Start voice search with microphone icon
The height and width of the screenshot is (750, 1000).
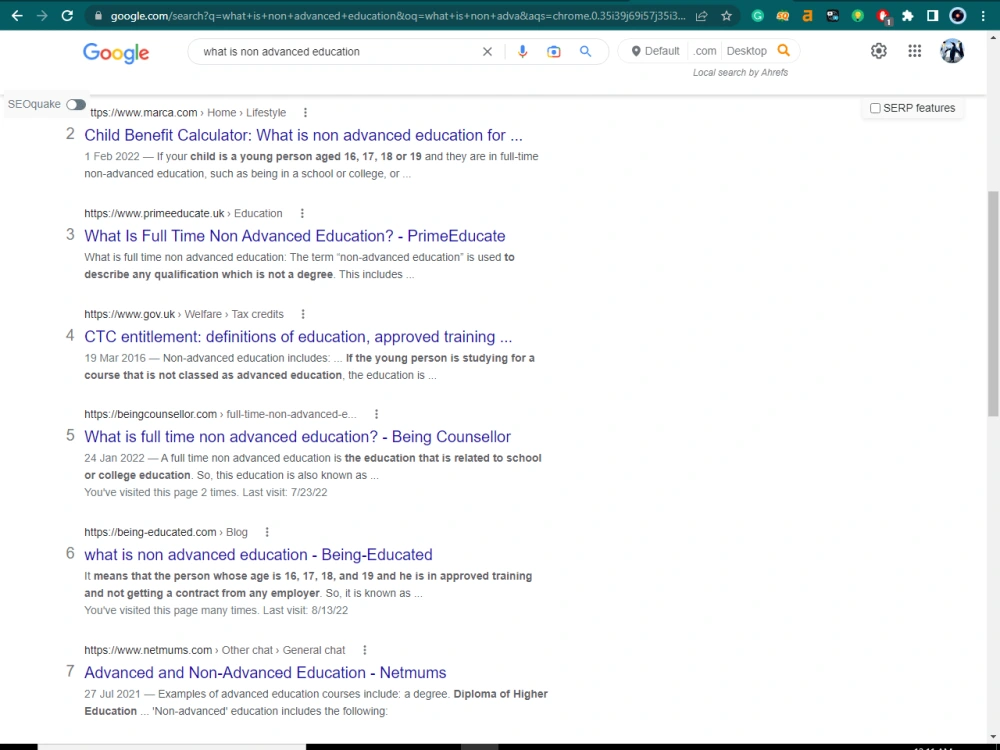click(x=522, y=52)
